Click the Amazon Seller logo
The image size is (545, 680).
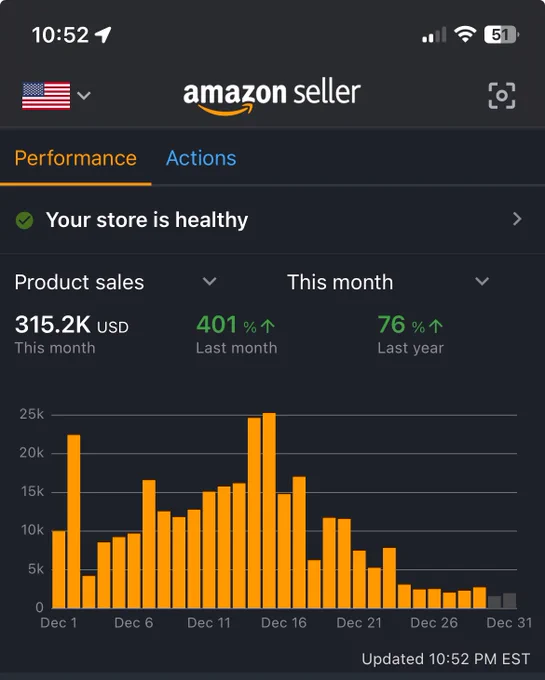(x=272, y=97)
